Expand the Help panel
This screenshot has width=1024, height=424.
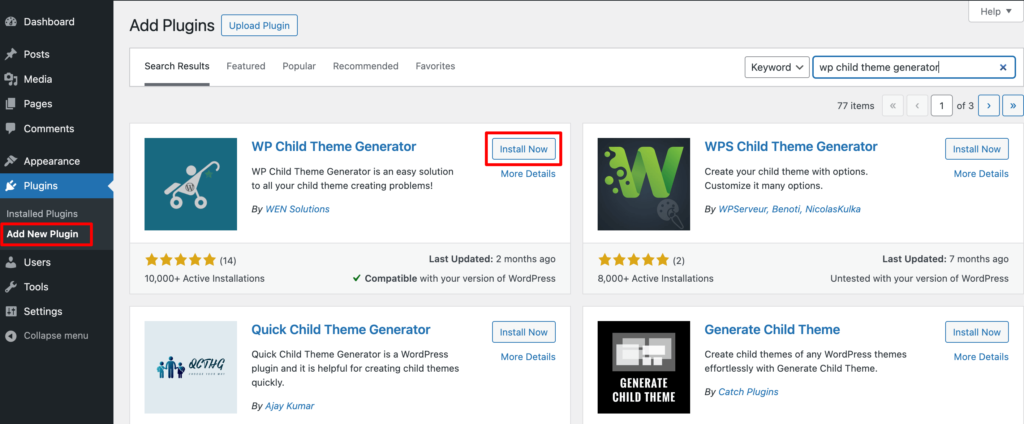tap(995, 12)
